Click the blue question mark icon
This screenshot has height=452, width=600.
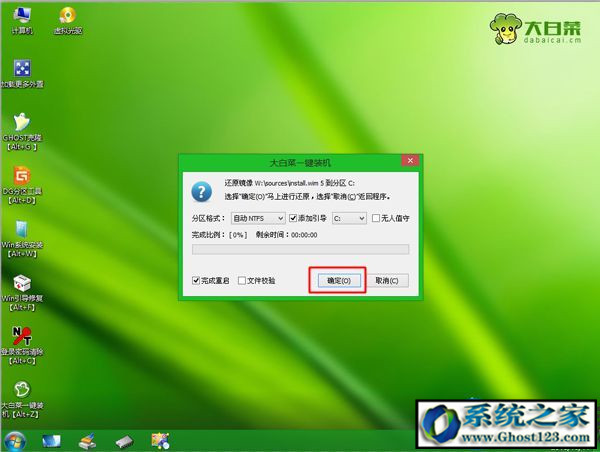[x=203, y=190]
